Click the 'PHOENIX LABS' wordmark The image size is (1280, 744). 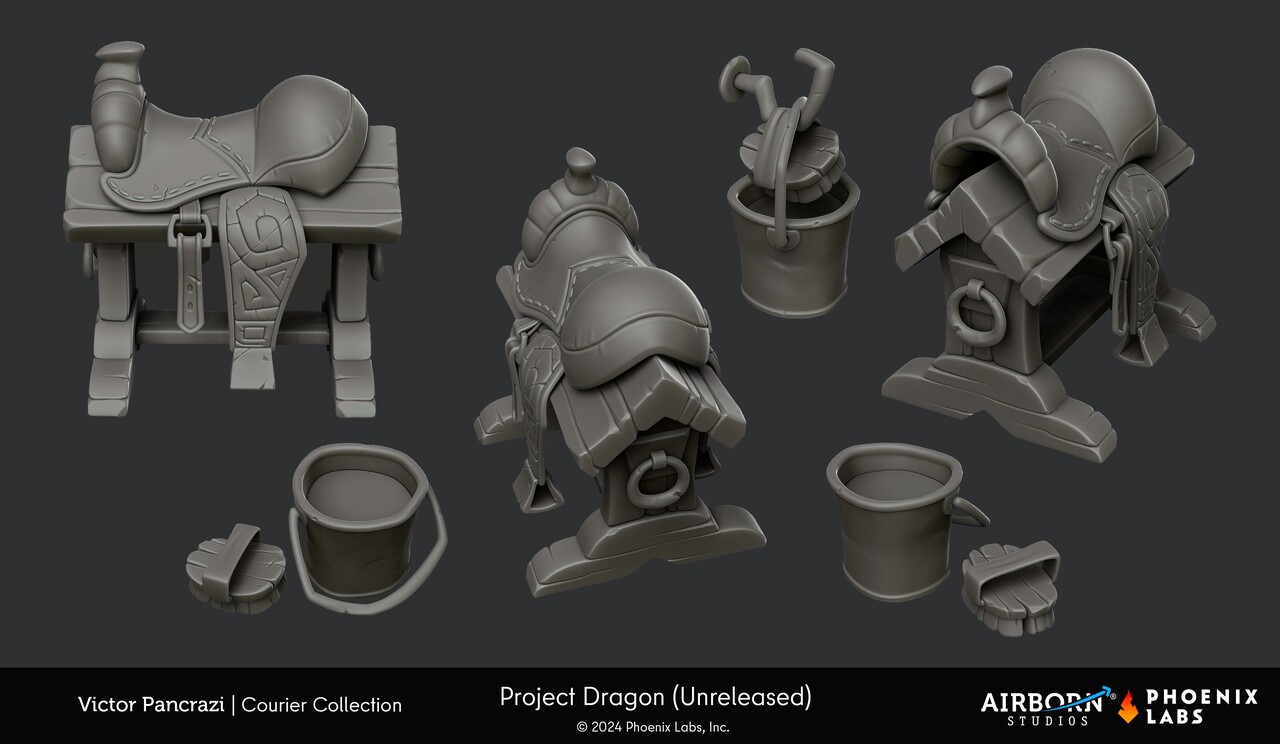[1201, 706]
